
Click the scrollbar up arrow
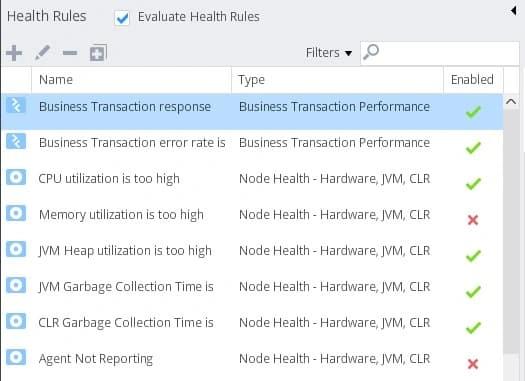coord(511,101)
